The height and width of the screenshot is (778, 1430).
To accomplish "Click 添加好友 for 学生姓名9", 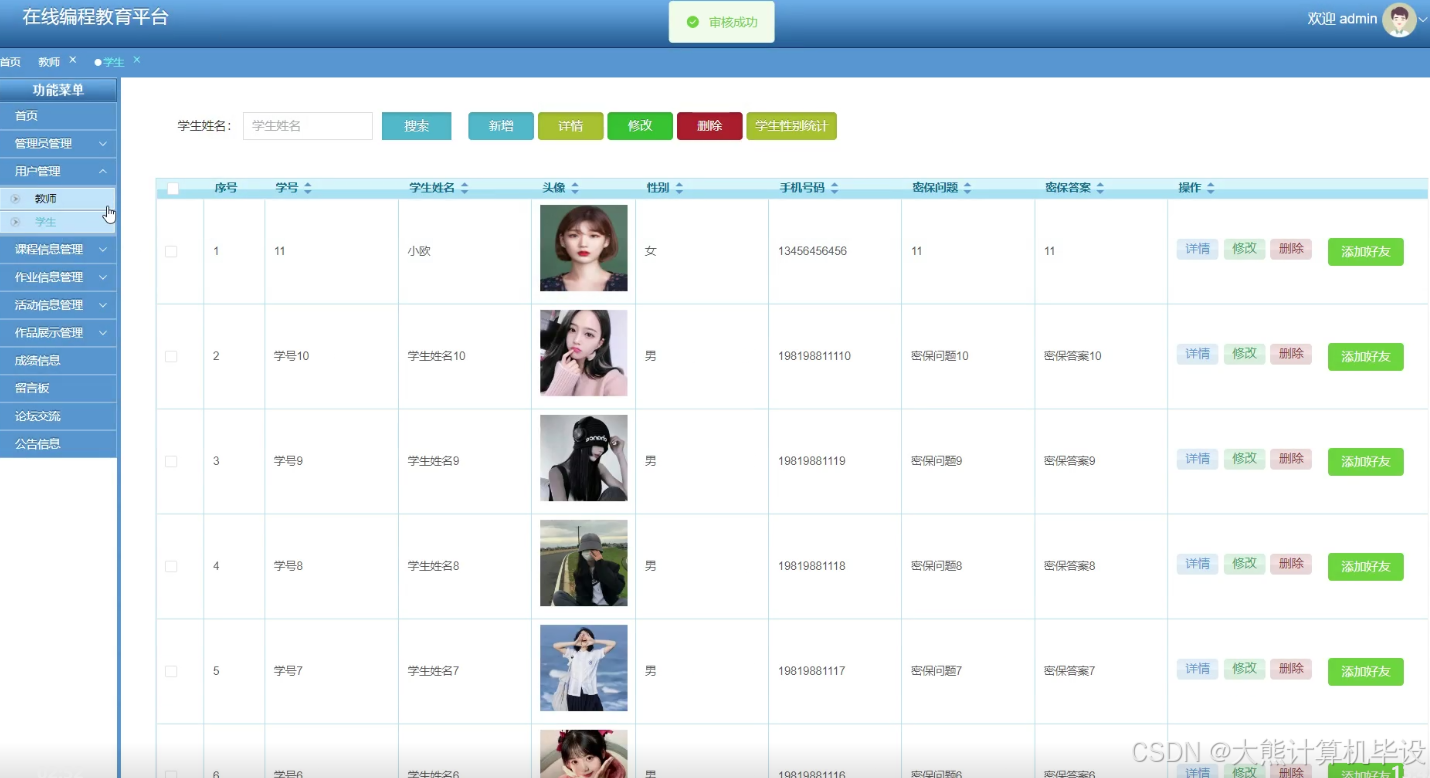I will point(1366,462).
